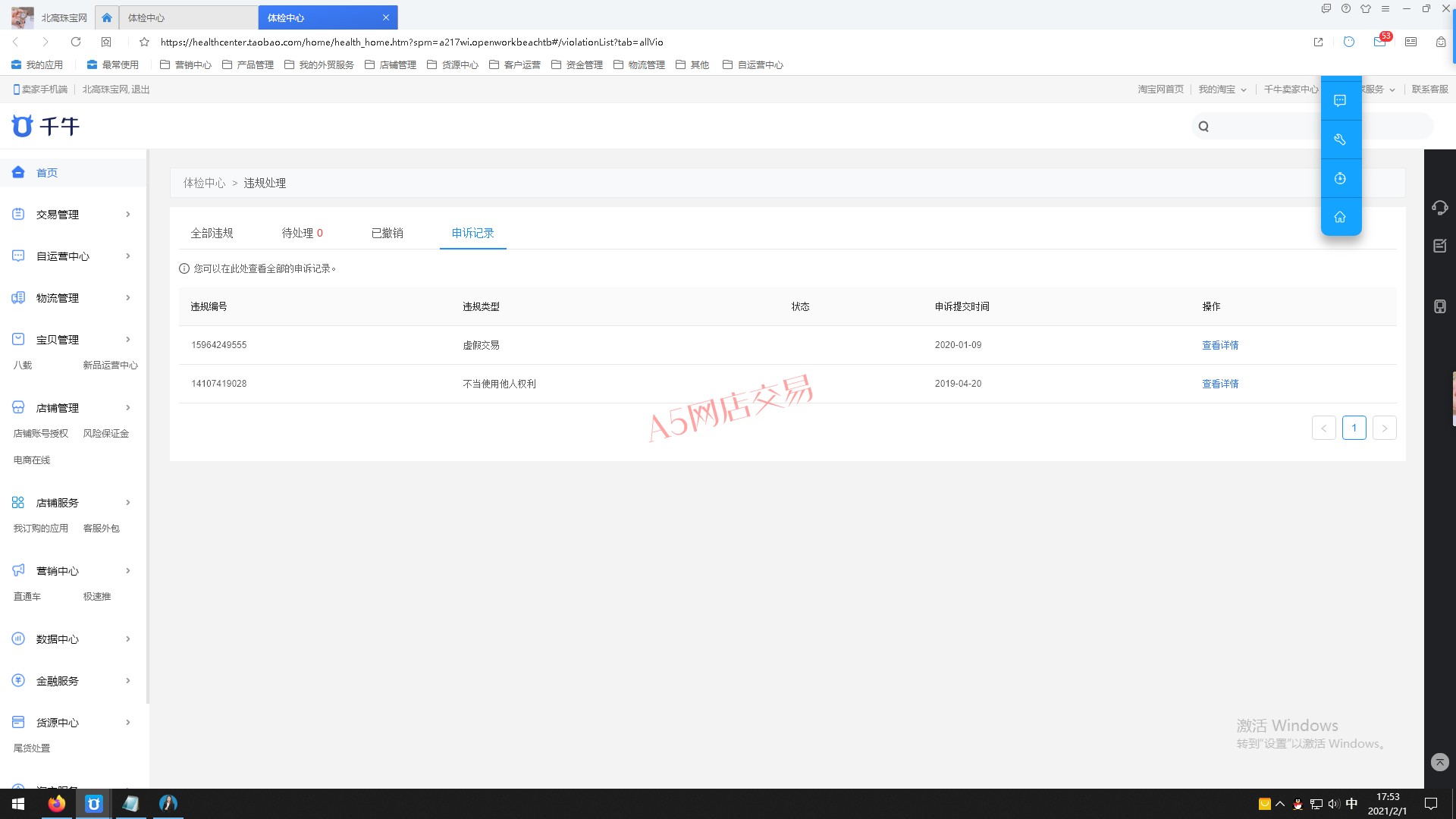This screenshot has width=1456, height=819.
Task: Expand 营销中心 sidebar section
Action: click(x=73, y=571)
